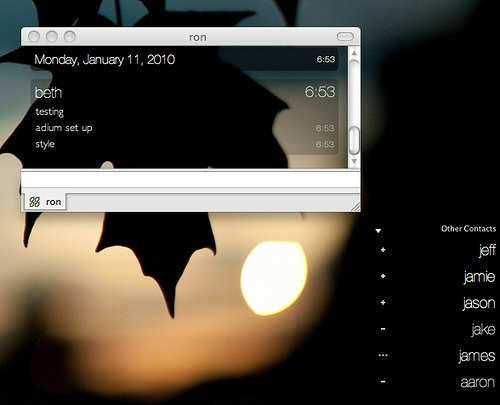Click the ron window title text

coord(198,37)
